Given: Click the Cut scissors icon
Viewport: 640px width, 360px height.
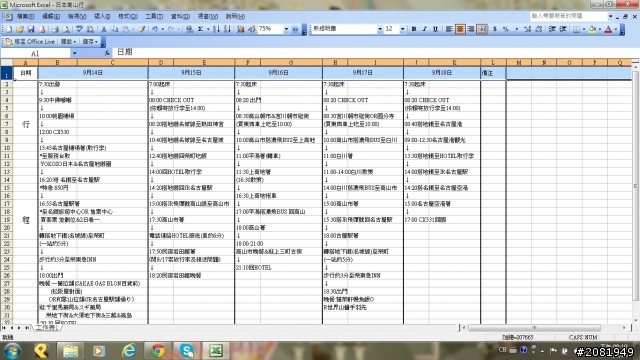Looking at the screenshot, I should 104,29.
